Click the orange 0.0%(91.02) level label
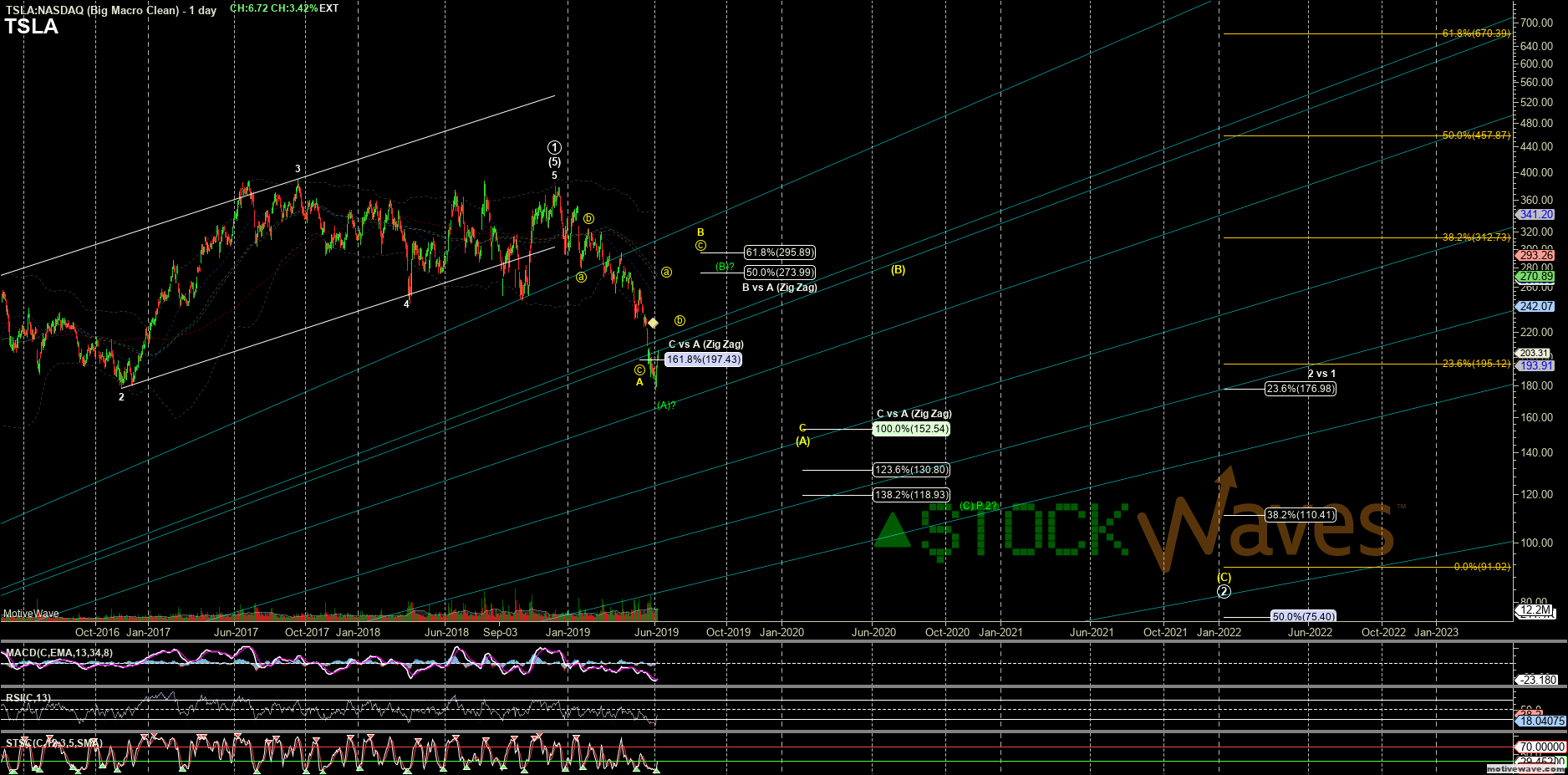1568x775 pixels. (x=1482, y=567)
